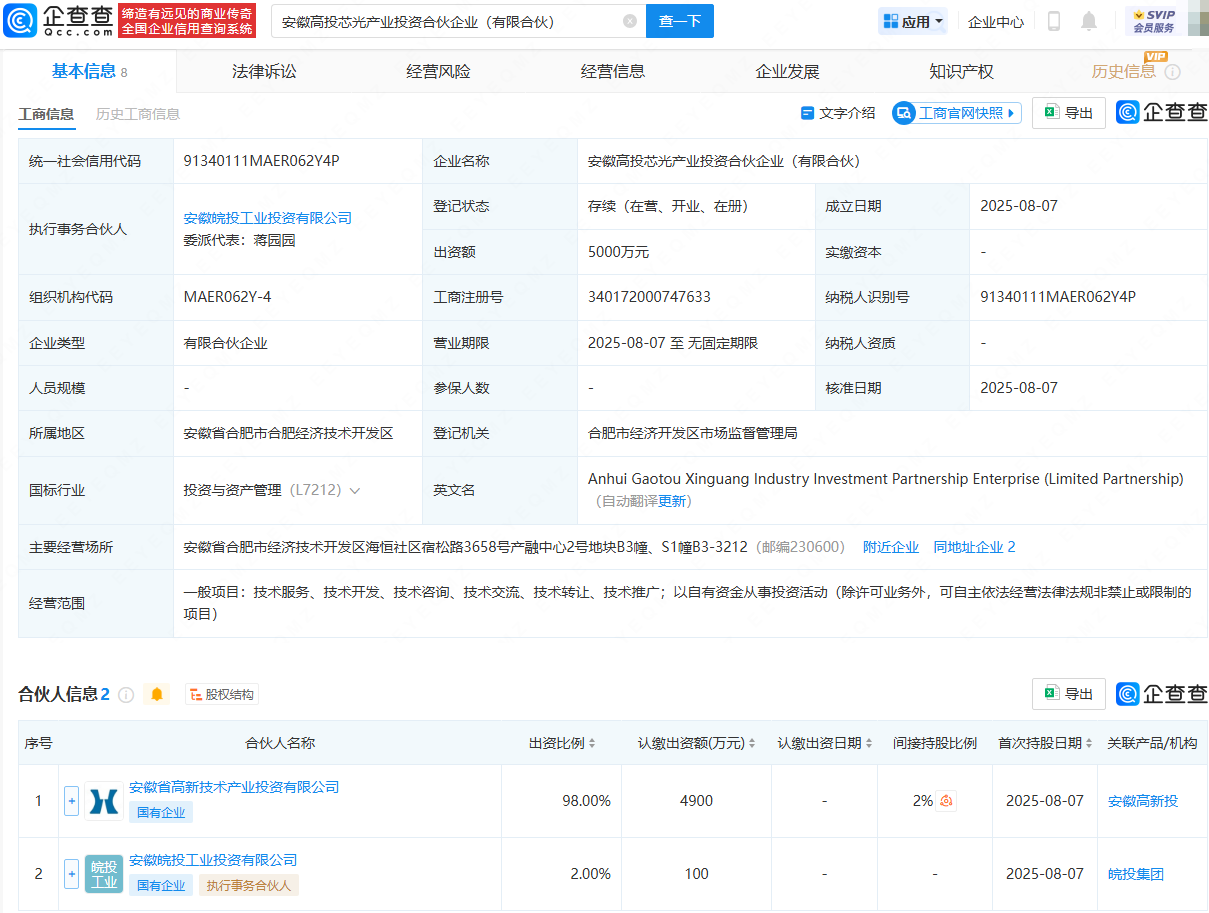Open 同地址企业 2 link

coord(974,547)
